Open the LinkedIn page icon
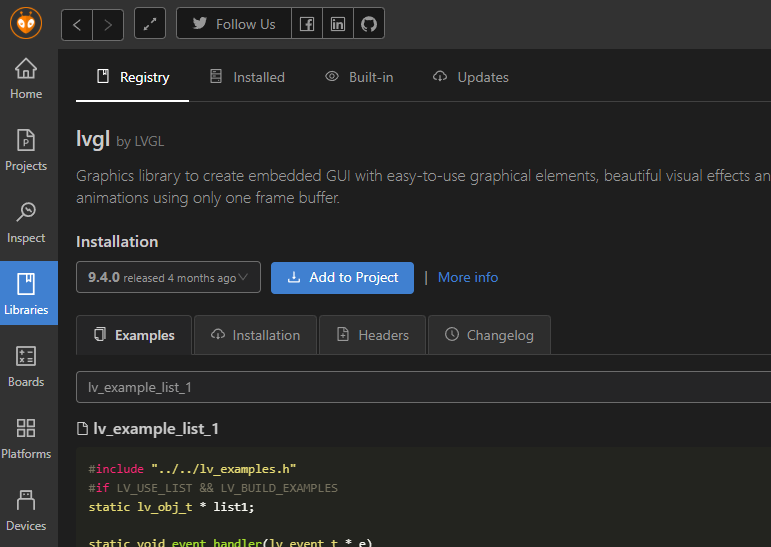The width and height of the screenshot is (771, 547). coord(338,23)
